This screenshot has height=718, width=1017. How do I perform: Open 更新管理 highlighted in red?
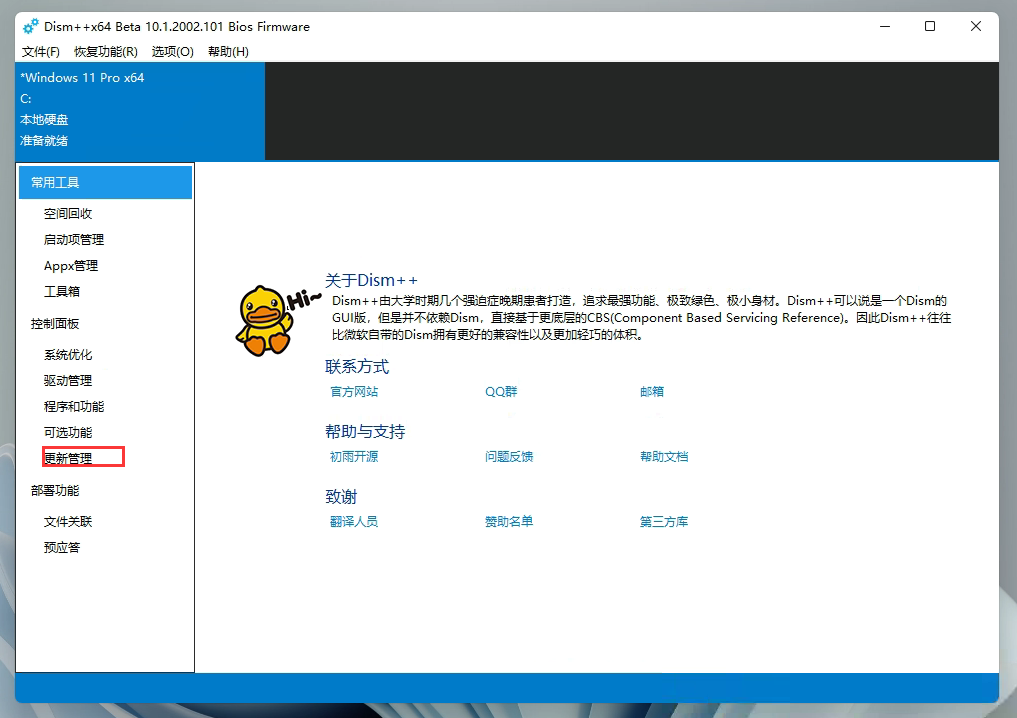pos(67,457)
